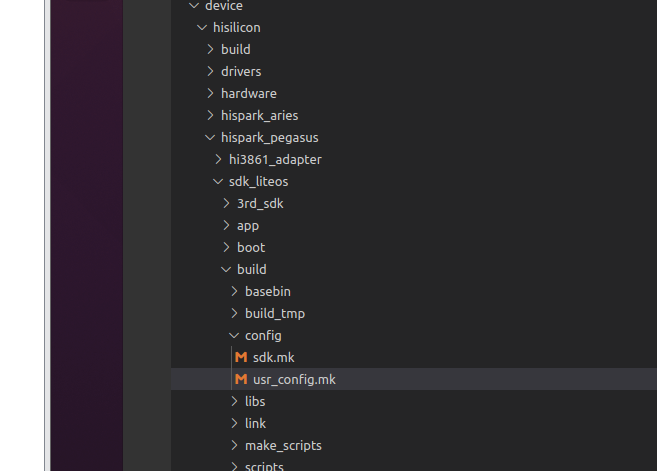The image size is (657, 471).
Task: Expand the hi3861_adapter folder chevron
Action: (218, 160)
